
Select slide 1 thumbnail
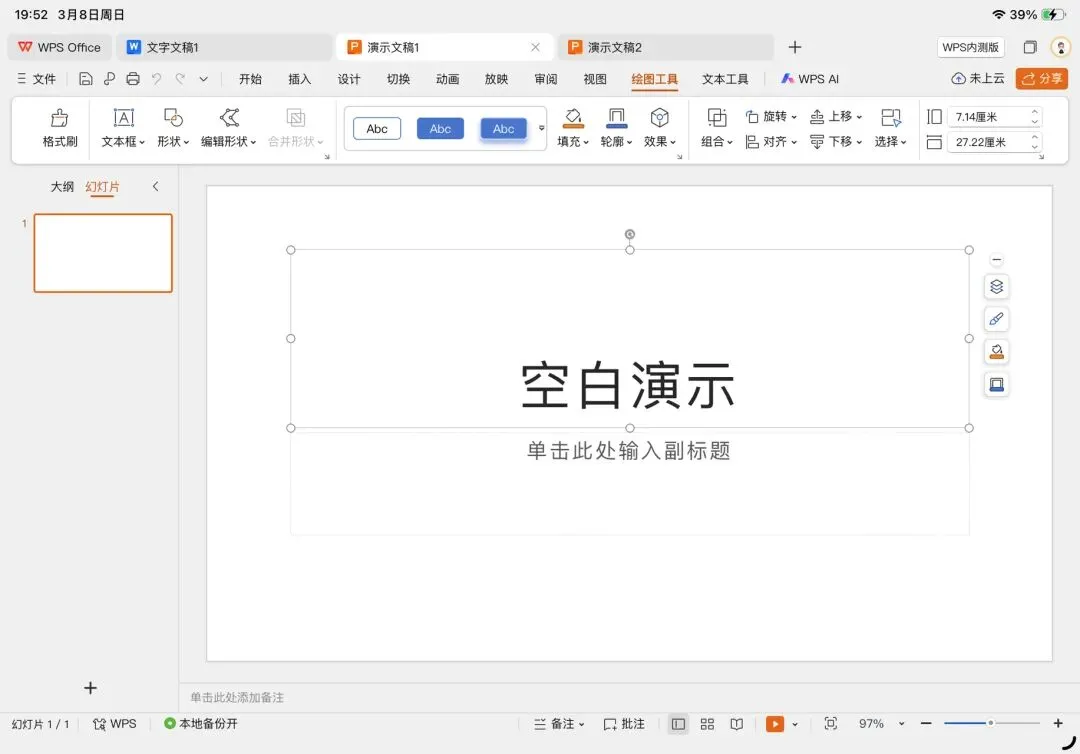pos(103,253)
